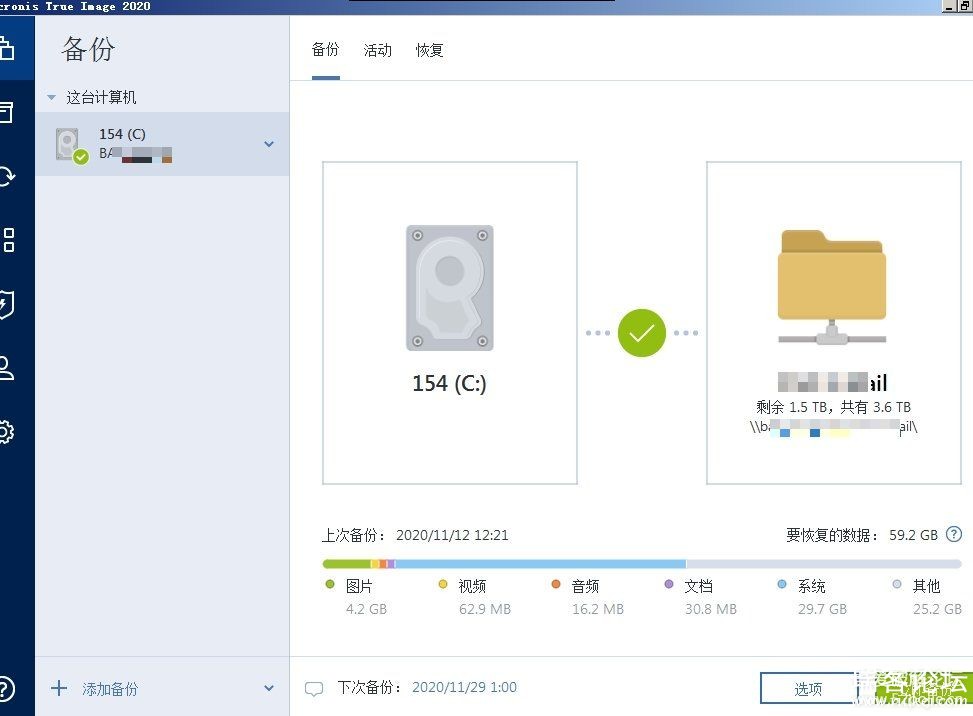The image size is (973, 716).
Task: Open the Archive sidebar icon
Action: [x=6, y=112]
